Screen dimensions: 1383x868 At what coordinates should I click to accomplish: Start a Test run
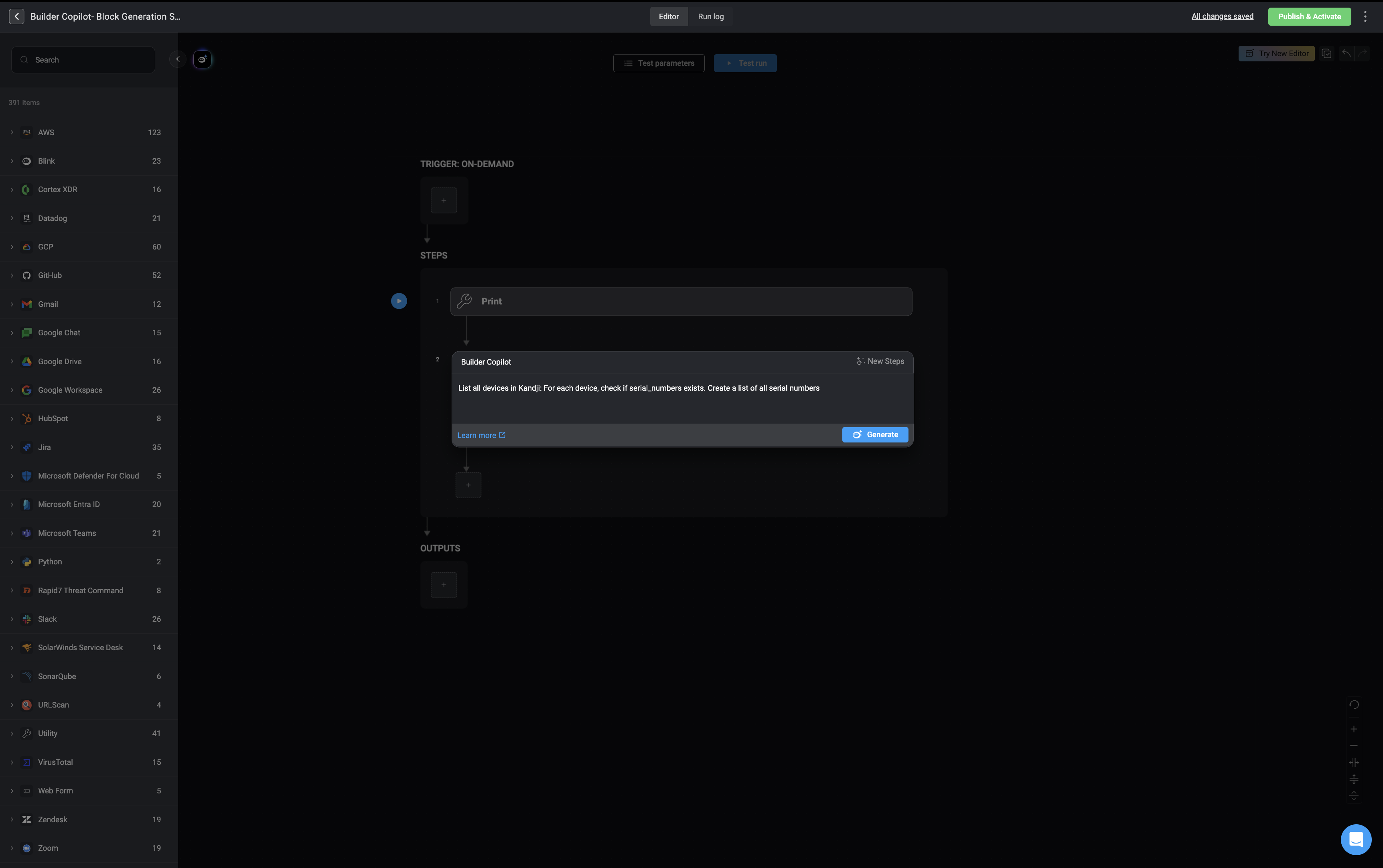[744, 63]
